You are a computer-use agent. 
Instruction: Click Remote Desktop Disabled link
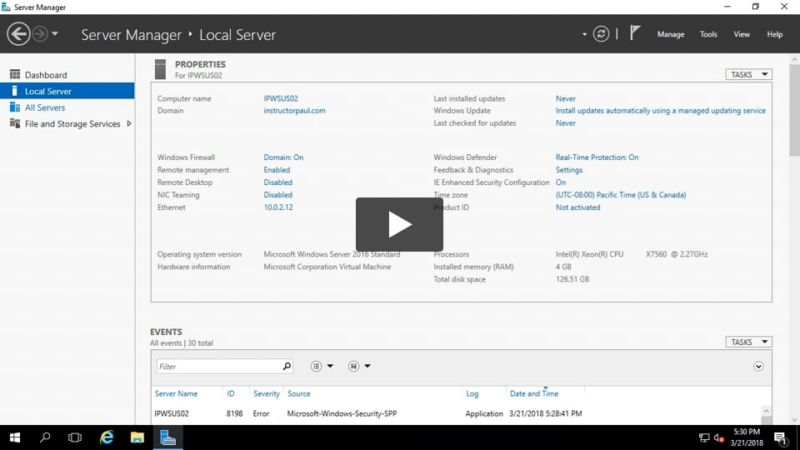click(x=278, y=183)
